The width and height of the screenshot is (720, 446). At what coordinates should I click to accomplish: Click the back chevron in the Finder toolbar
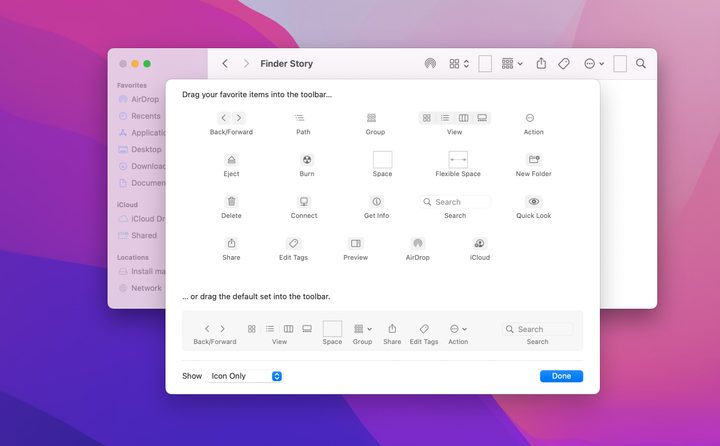(225, 63)
